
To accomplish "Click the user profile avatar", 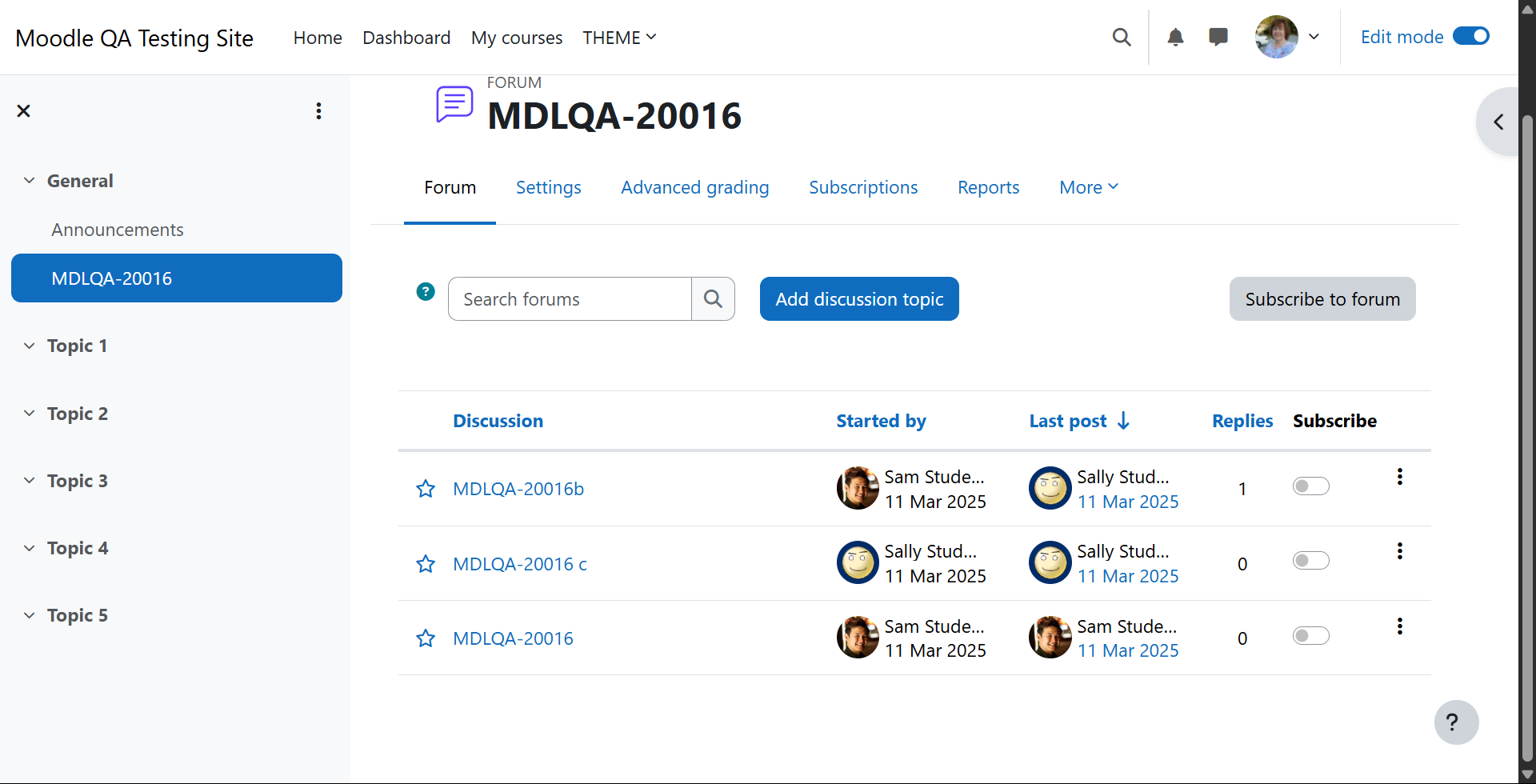I will (1277, 37).
